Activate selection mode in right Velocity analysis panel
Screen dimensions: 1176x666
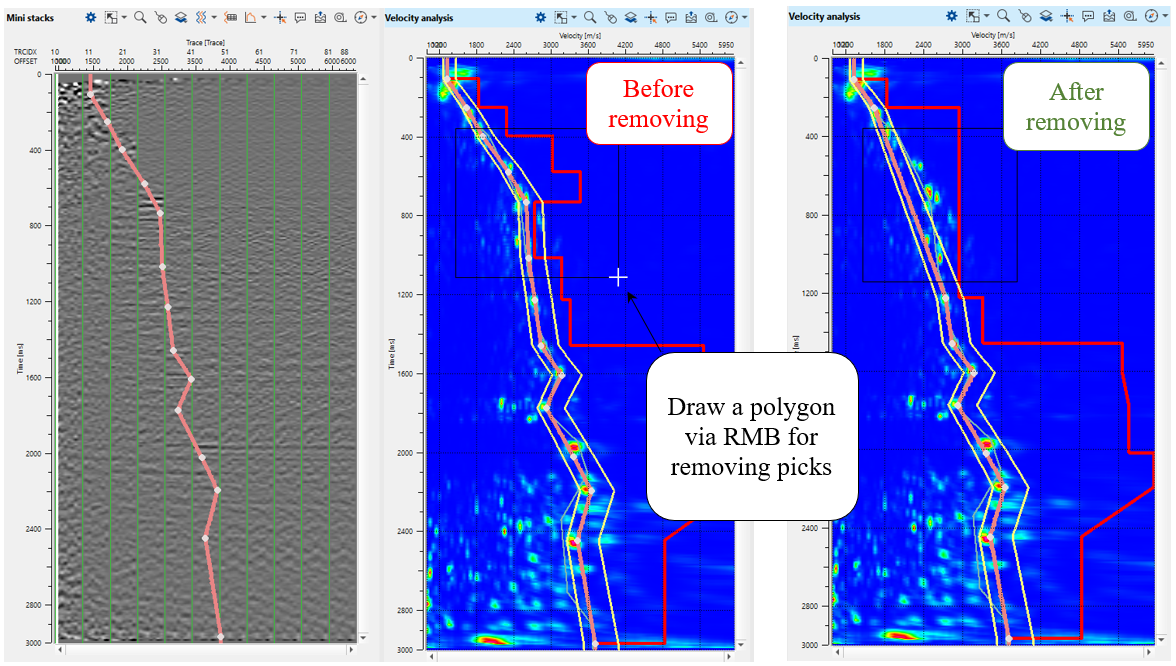(973, 16)
